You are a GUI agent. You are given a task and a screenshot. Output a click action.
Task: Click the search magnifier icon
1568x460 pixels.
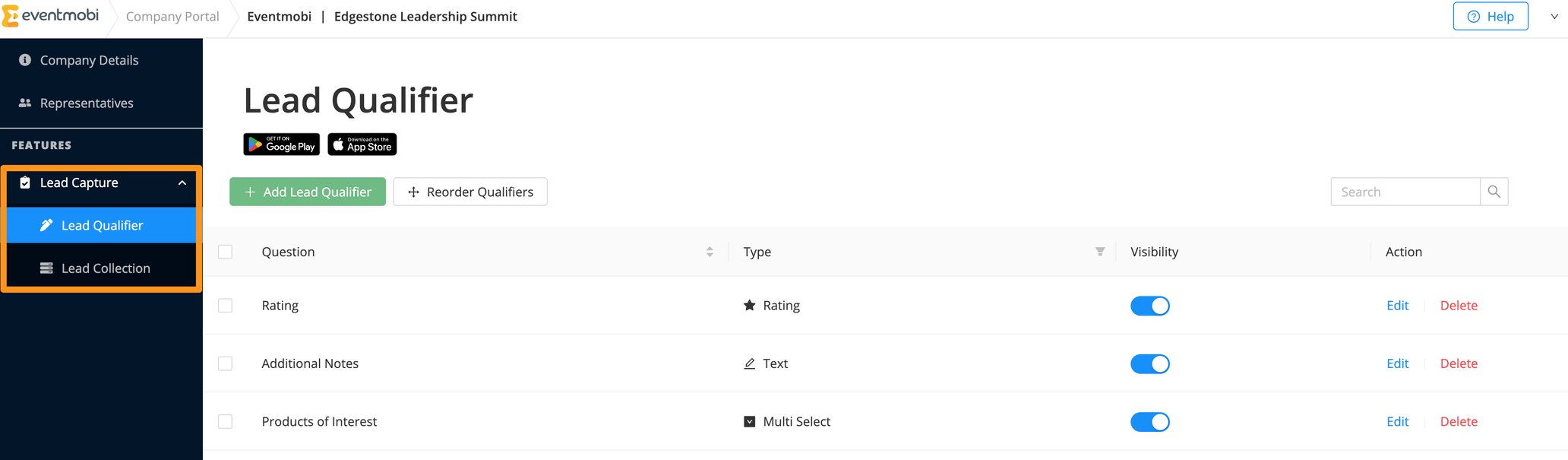click(x=1494, y=192)
